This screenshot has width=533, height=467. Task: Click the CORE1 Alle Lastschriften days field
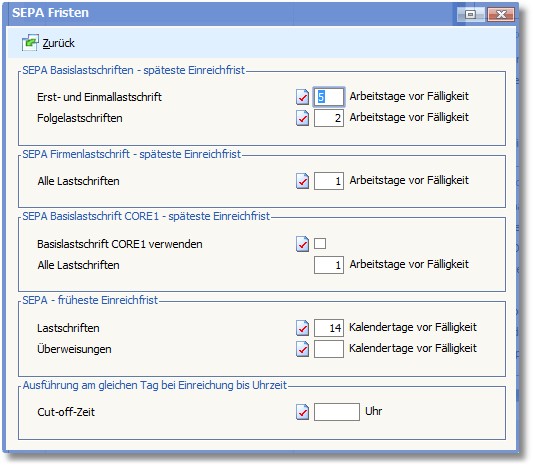tap(329, 265)
